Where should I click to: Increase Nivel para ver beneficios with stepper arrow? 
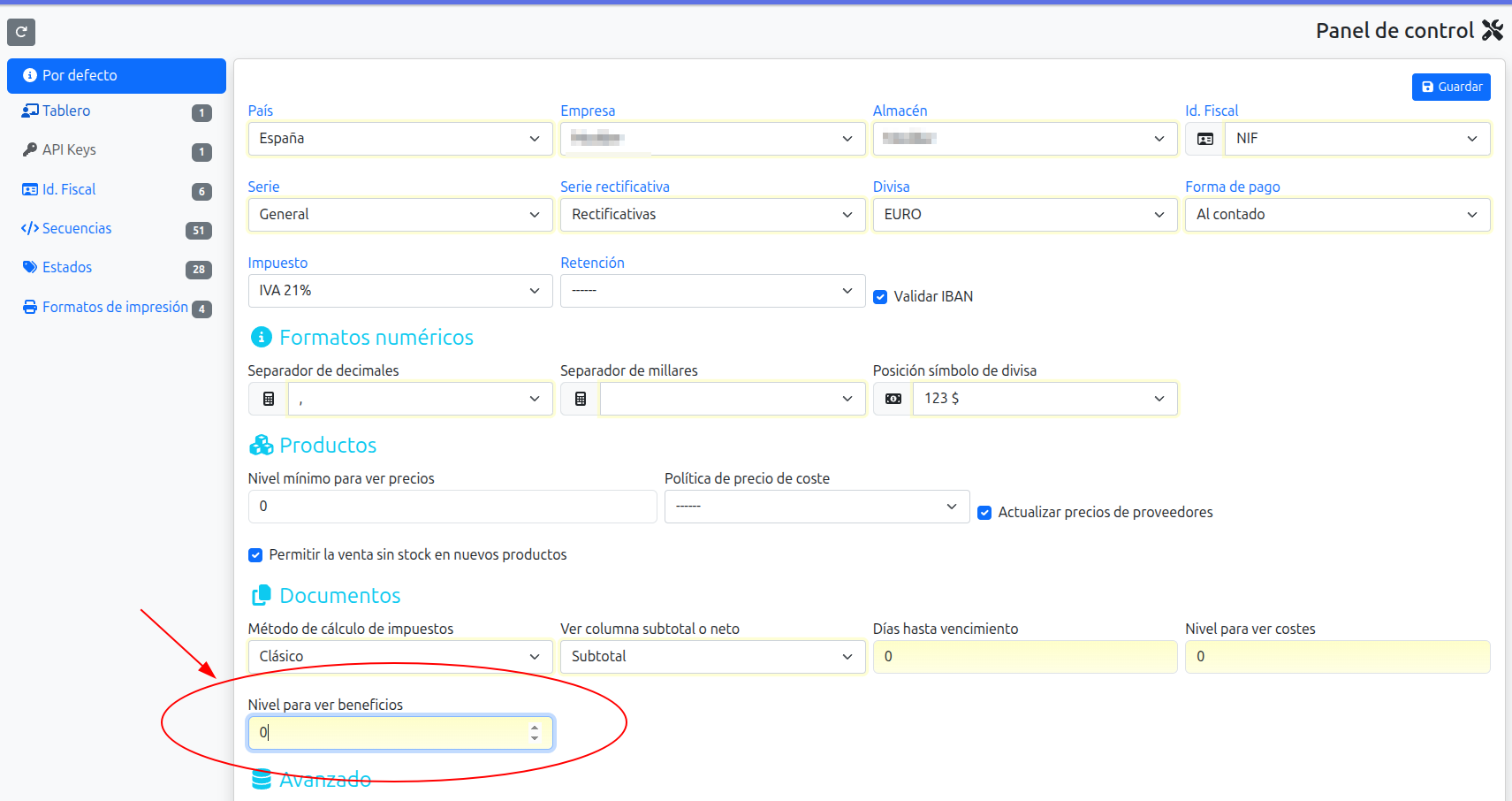[535, 728]
